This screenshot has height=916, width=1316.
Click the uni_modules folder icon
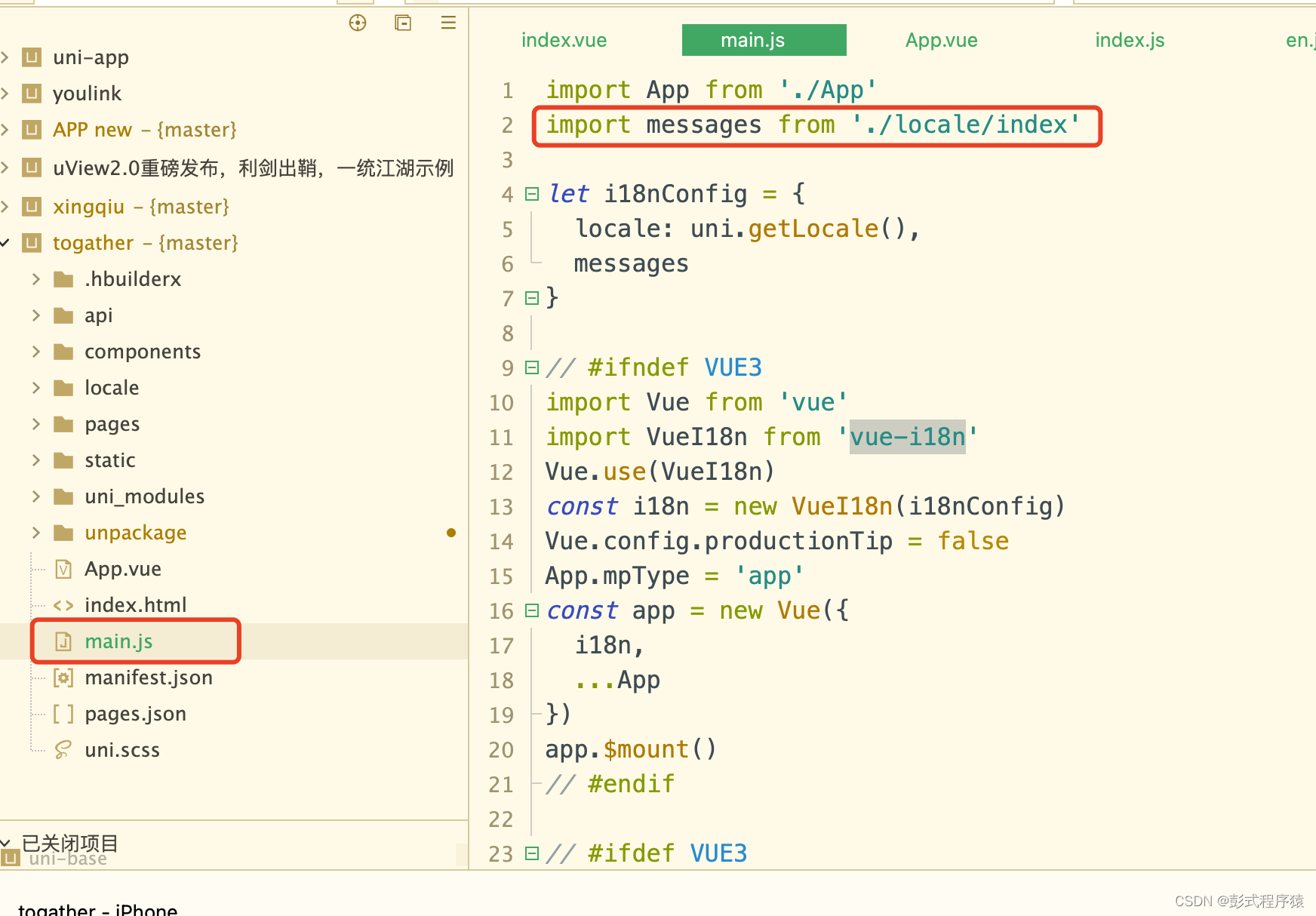pos(64,496)
